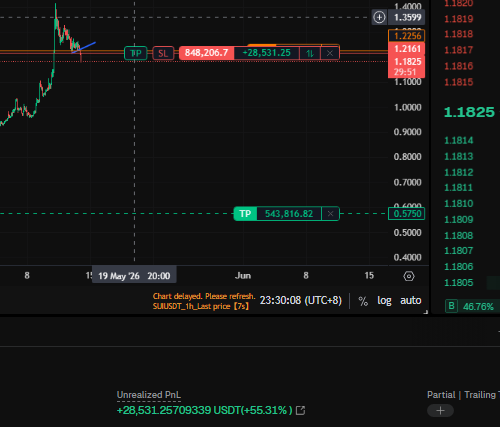Toggle auto scale on the chart
Viewport: 500px width, 427px height.
411,300
